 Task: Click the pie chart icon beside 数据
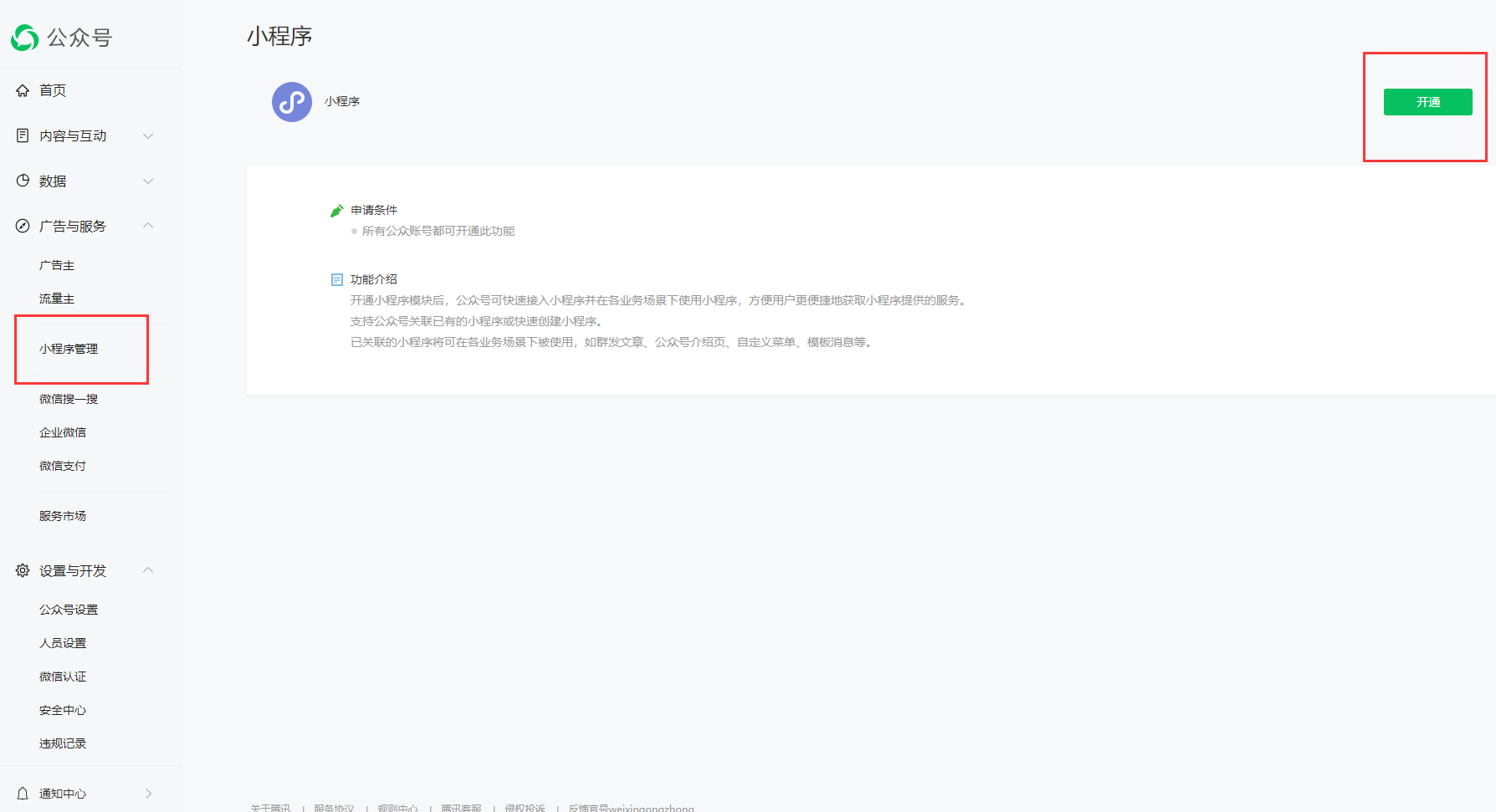point(23,181)
